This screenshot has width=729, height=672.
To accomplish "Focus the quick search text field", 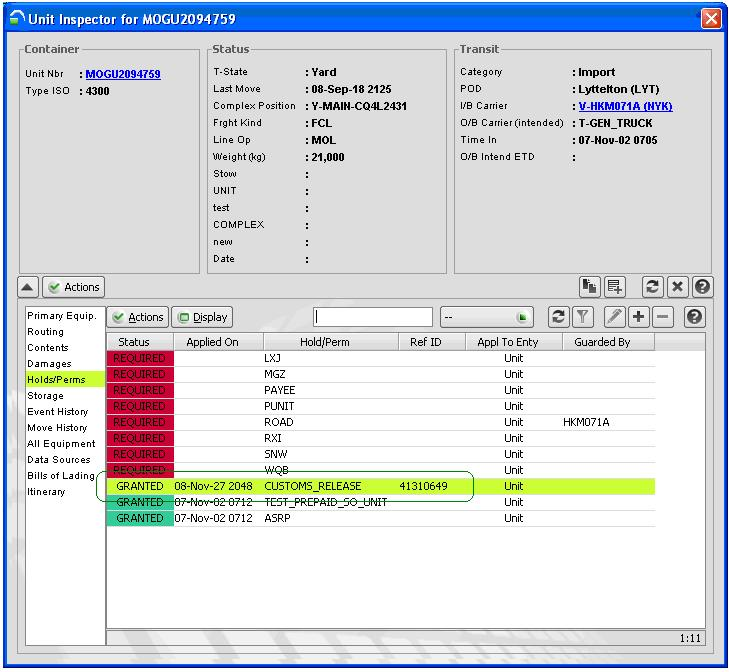I will [373, 317].
